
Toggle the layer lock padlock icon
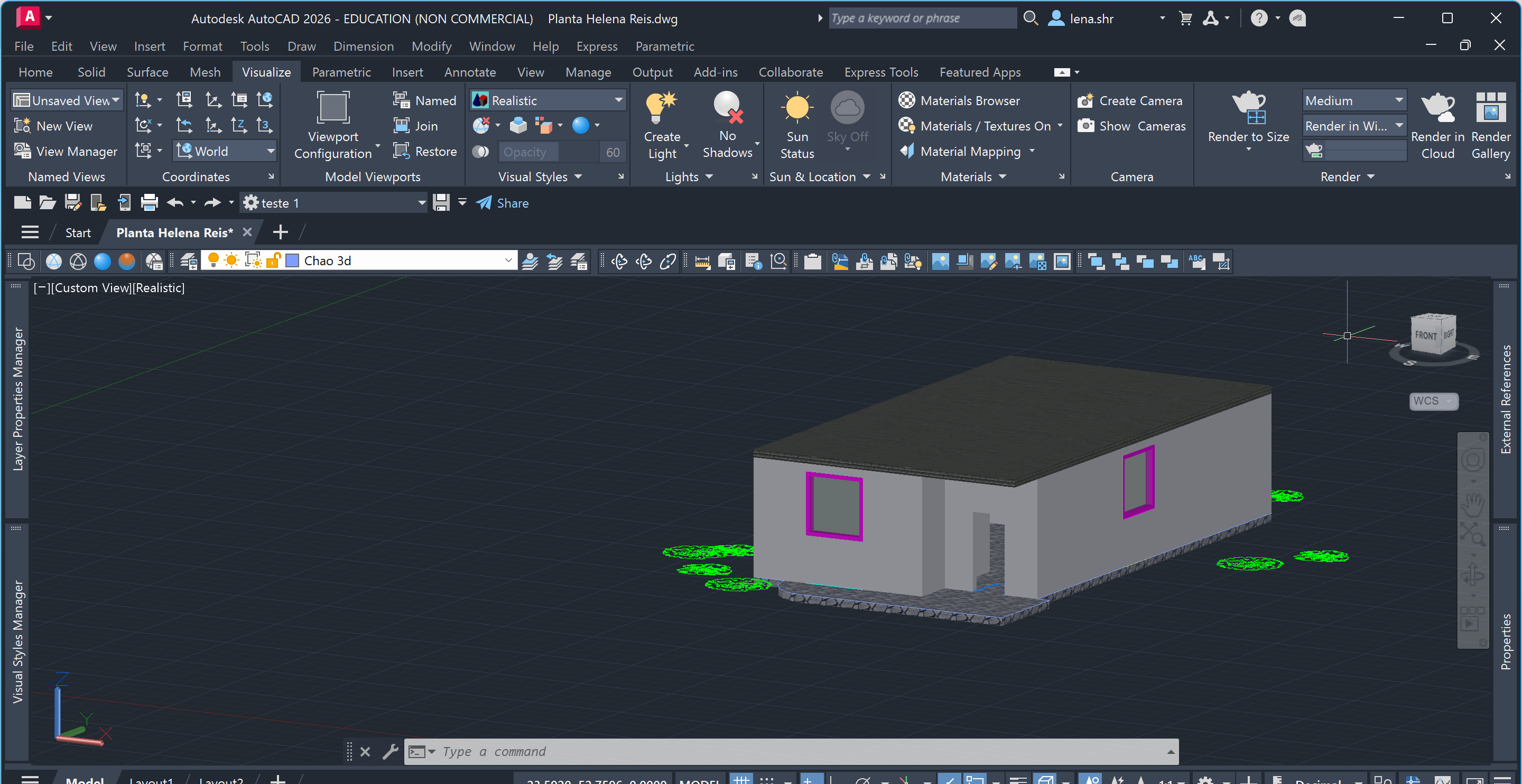tap(273, 260)
